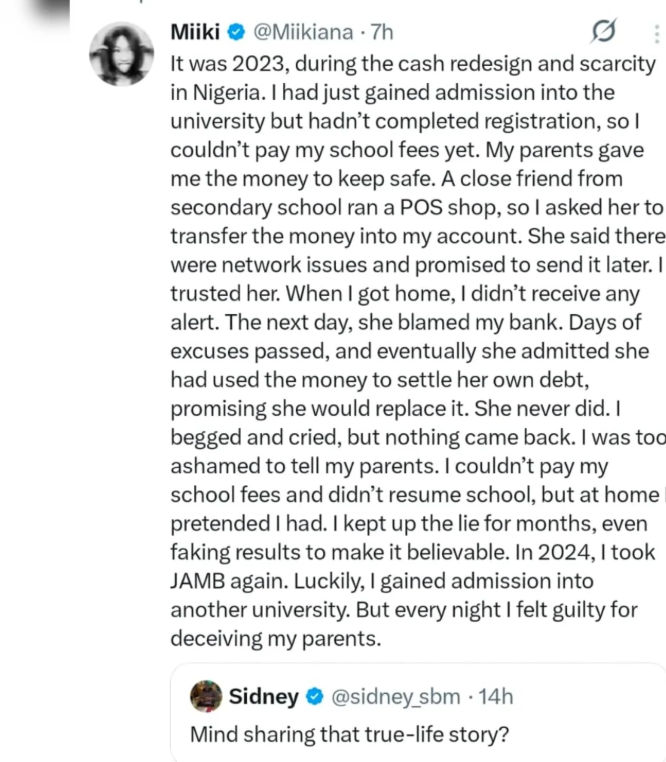Open the tweet's three-dot more menu

[656, 34]
